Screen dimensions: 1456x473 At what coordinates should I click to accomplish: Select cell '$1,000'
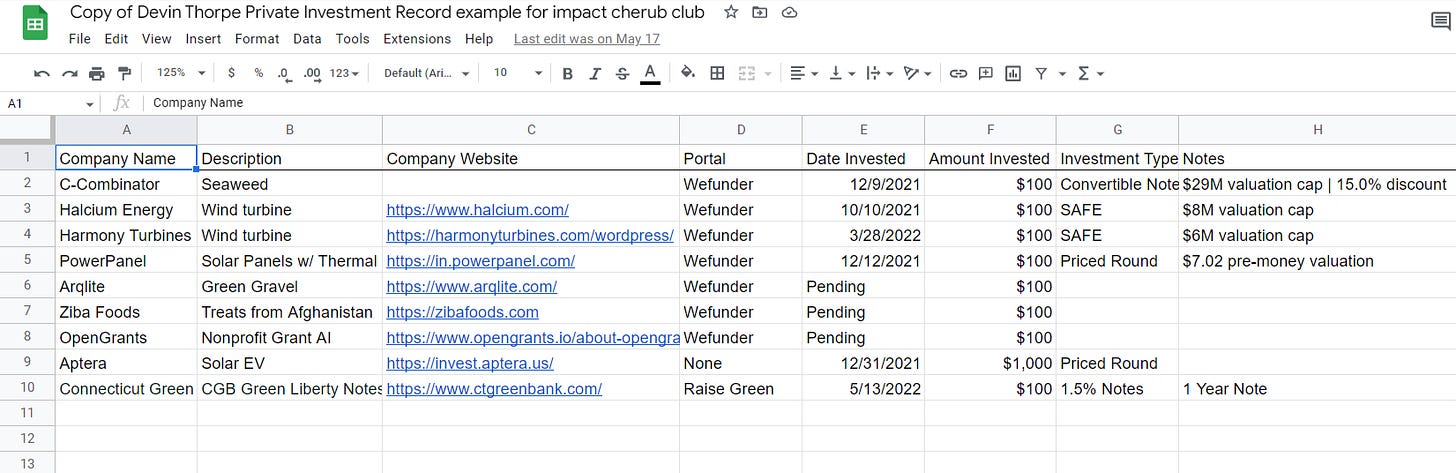pyautogui.click(x=990, y=363)
